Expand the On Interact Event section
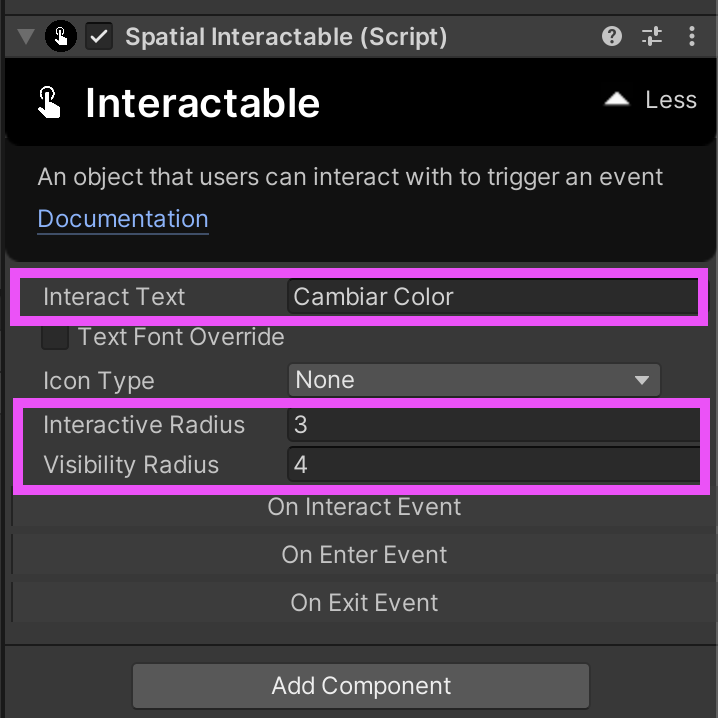The height and width of the screenshot is (718, 718). pyautogui.click(x=364, y=507)
